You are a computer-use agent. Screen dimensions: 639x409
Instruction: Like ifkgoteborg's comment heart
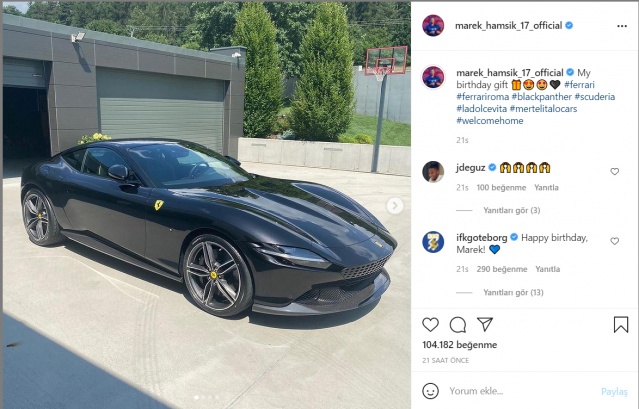pos(615,241)
